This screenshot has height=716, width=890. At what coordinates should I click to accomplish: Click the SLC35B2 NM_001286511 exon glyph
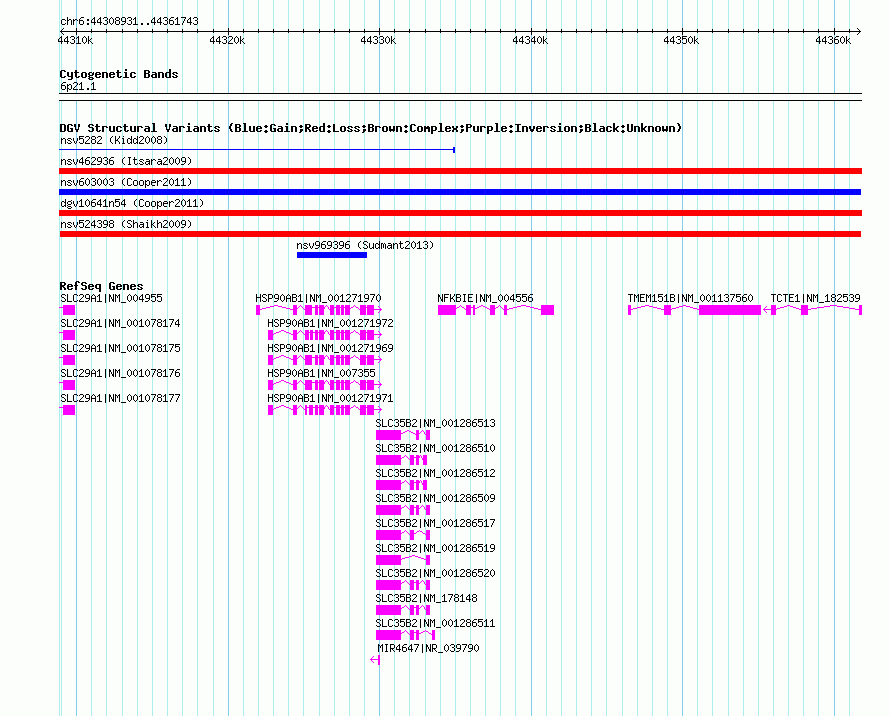405,635
